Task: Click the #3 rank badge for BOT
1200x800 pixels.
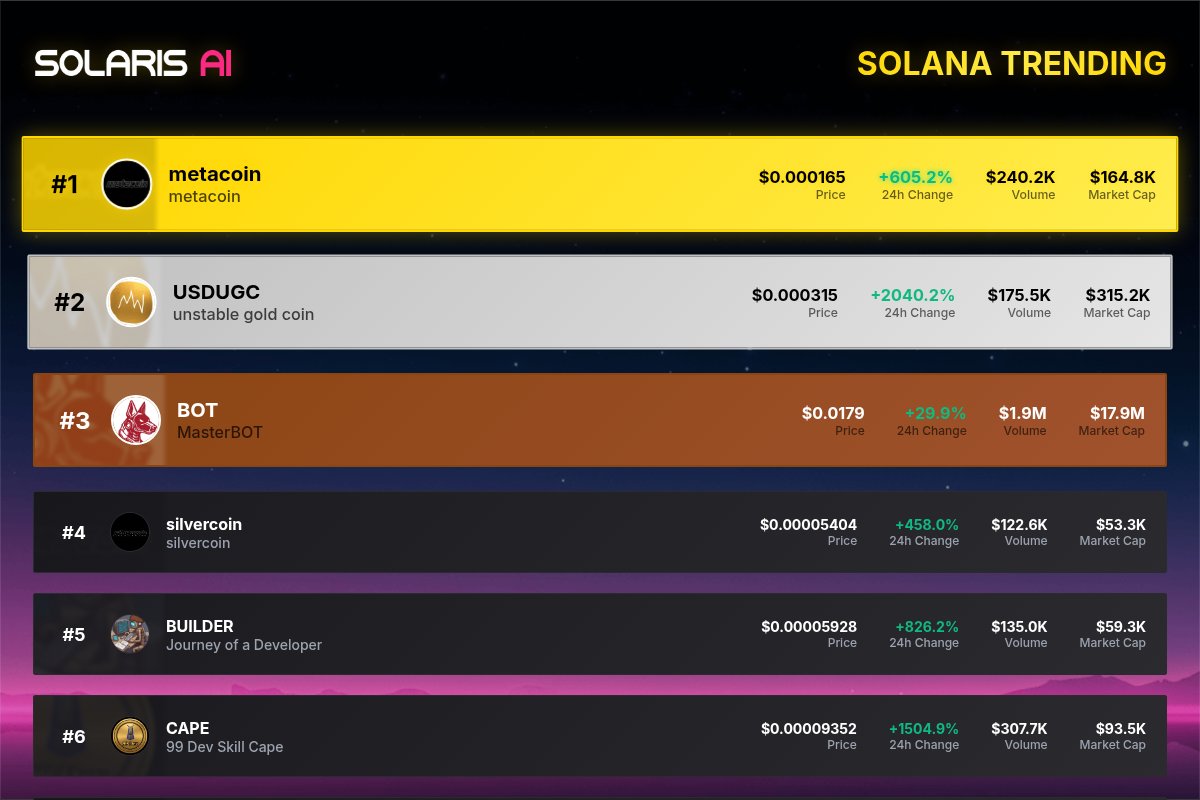Action: click(74, 421)
